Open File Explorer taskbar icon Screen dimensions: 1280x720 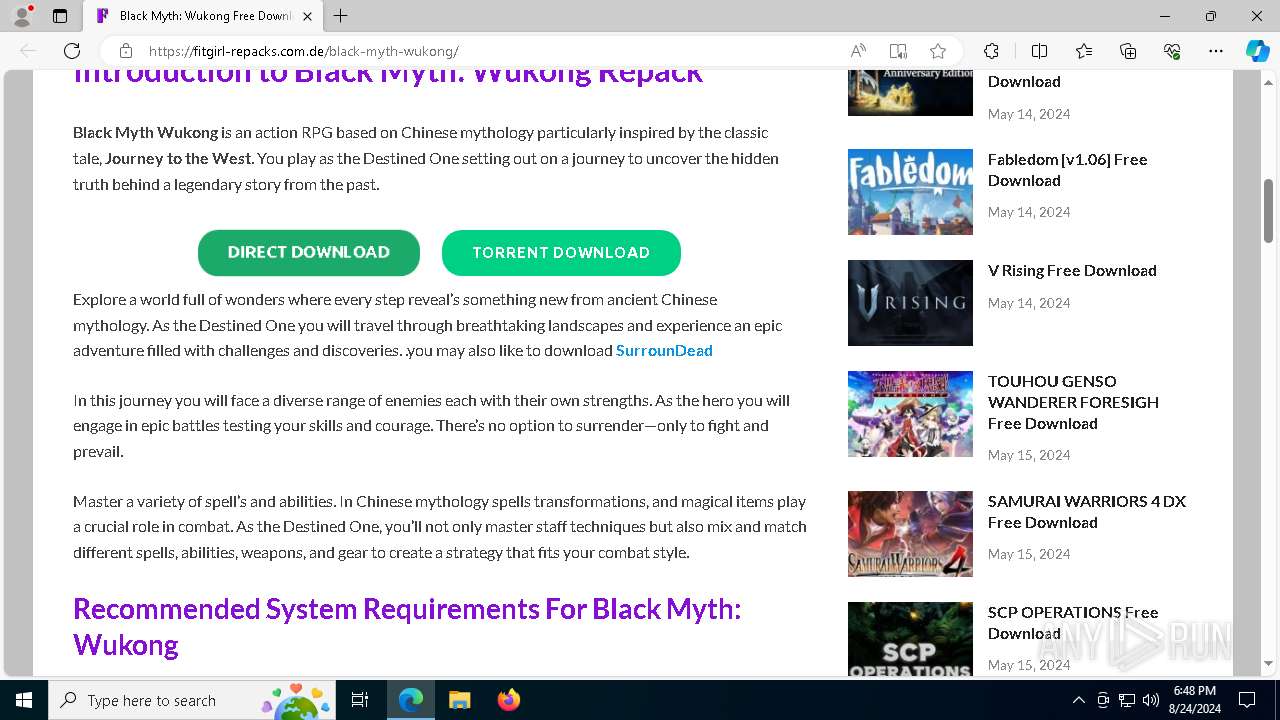(x=459, y=700)
